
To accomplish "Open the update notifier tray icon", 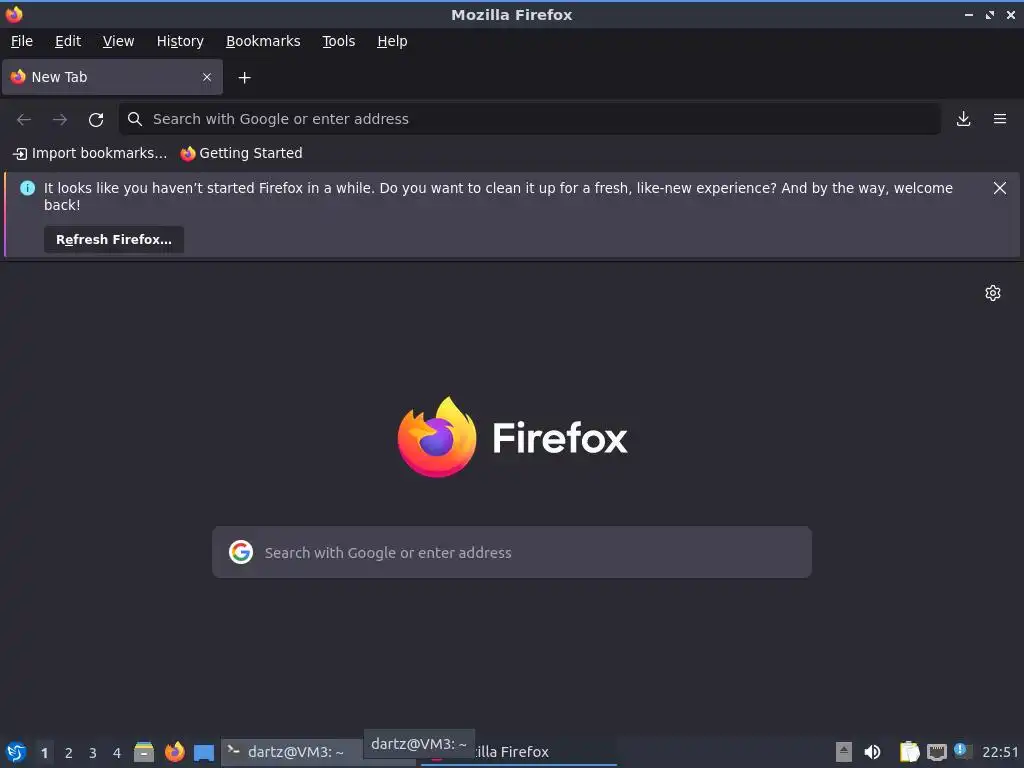I will [x=963, y=751].
